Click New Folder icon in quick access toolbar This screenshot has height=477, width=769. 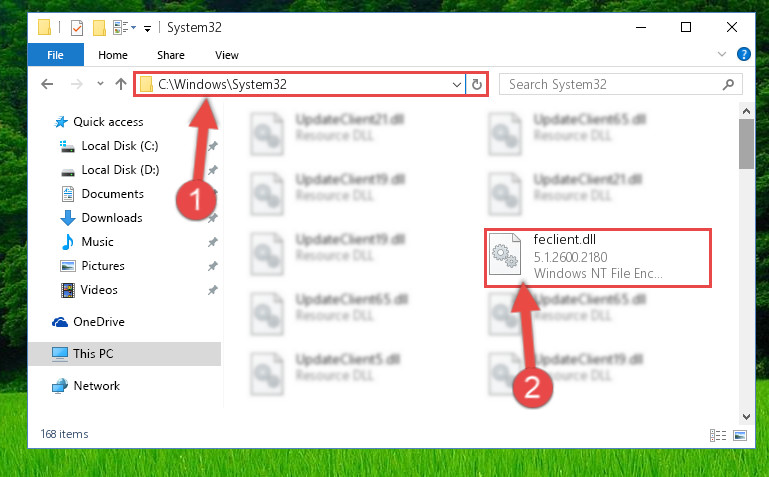pyautogui.click(x=99, y=27)
